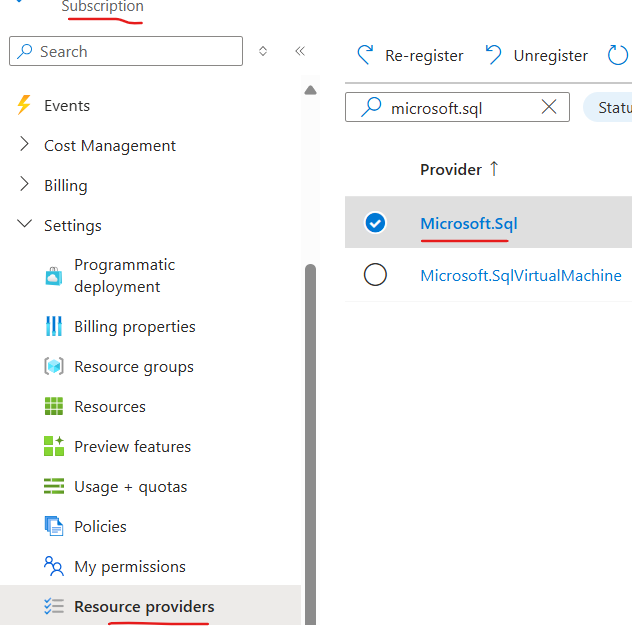Click the Resource providers checklist icon
Image resolution: width=632 pixels, height=626 pixels.
pos(54,606)
